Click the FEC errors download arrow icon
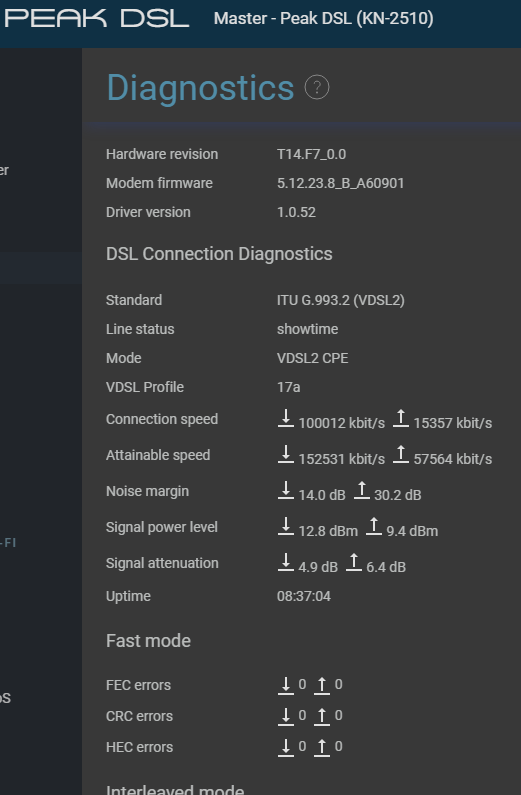Screen dimensions: 521x795 [x=286, y=685]
